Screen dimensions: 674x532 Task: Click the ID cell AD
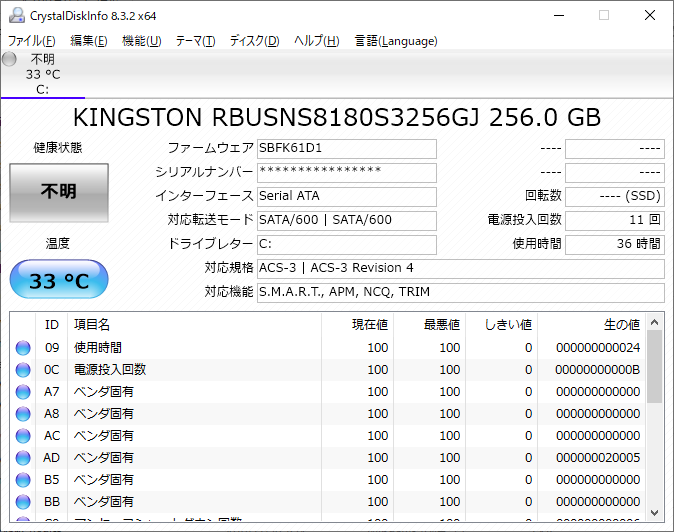52,458
